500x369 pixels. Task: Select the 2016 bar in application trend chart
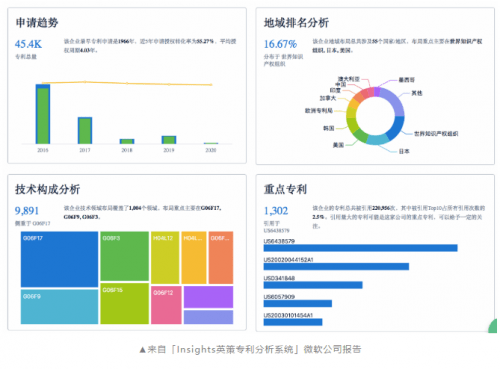click(43, 114)
